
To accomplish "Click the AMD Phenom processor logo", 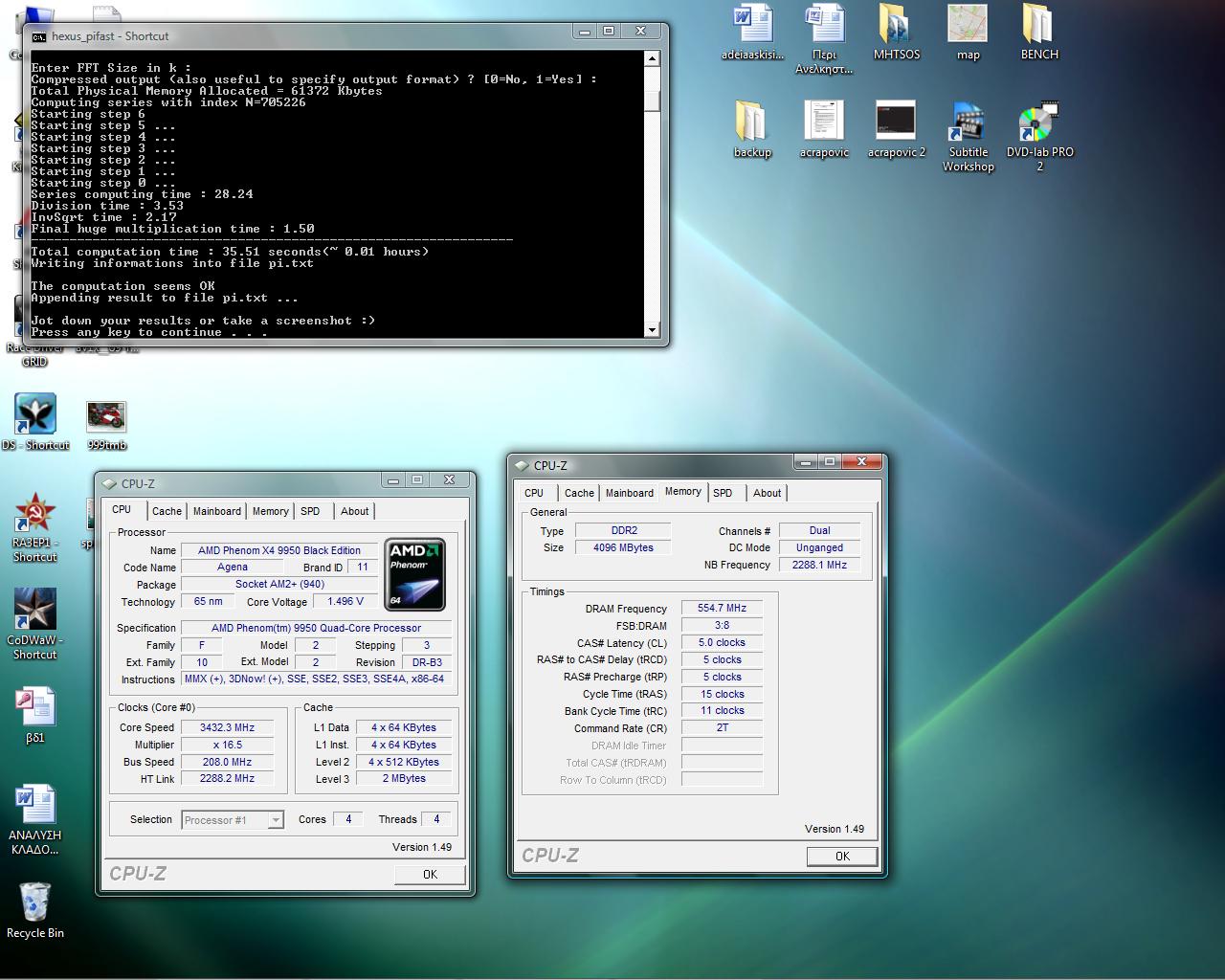I will (414, 574).
